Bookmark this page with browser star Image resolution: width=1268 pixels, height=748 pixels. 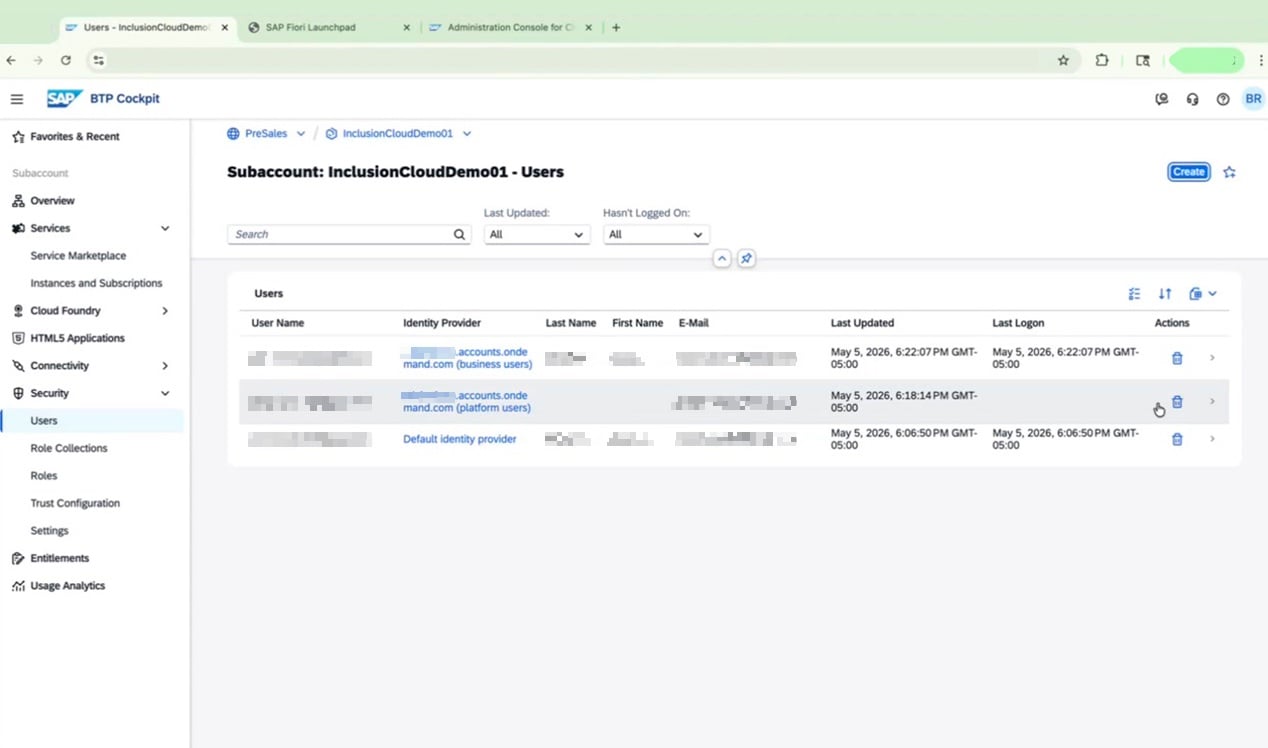point(1063,60)
